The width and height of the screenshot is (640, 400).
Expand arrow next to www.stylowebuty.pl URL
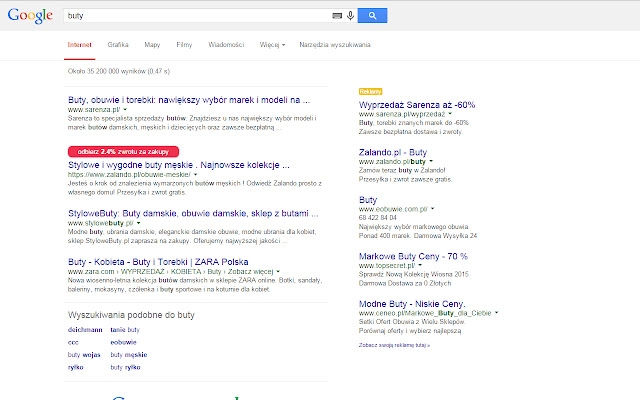139,223
